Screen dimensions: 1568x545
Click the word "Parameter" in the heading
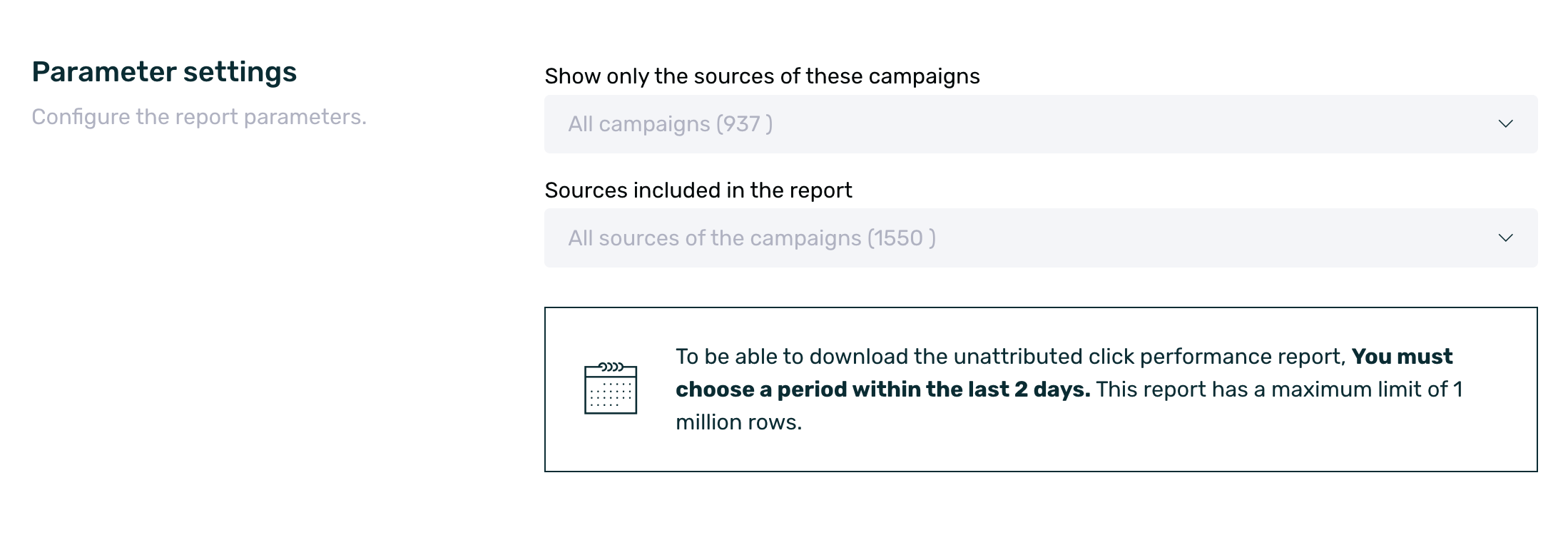point(104,72)
